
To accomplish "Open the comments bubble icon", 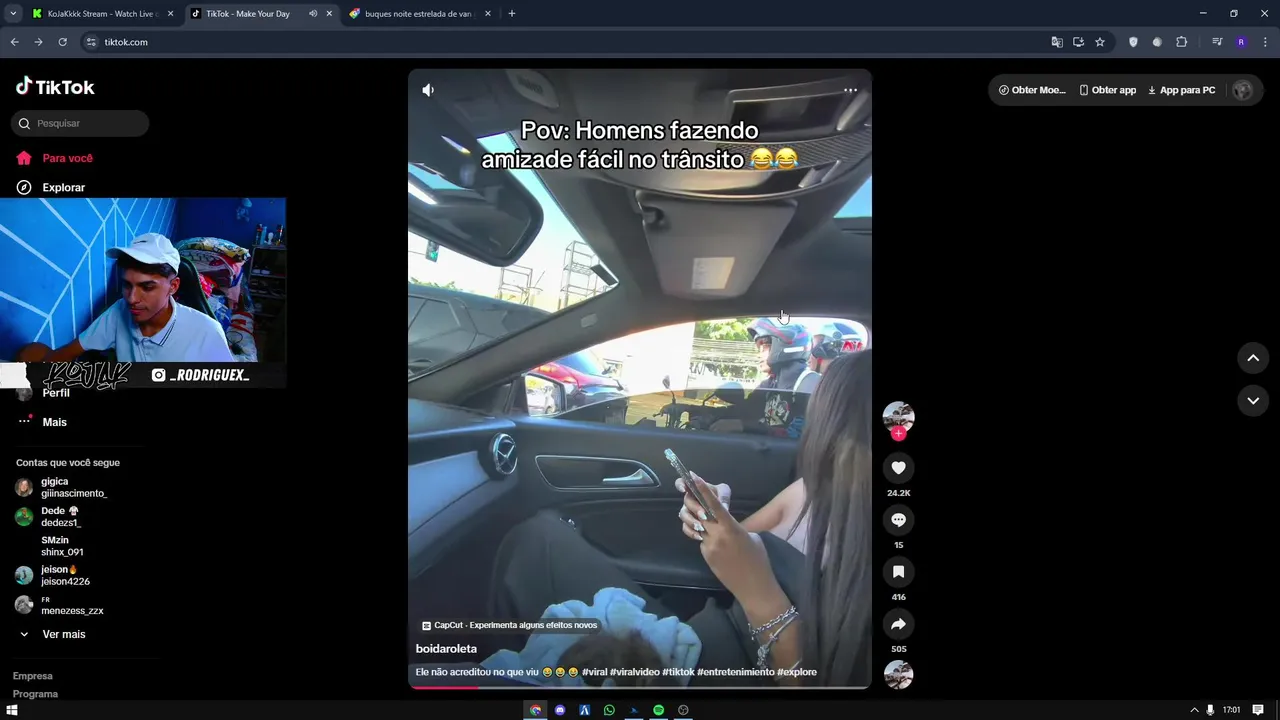I will [x=898, y=520].
